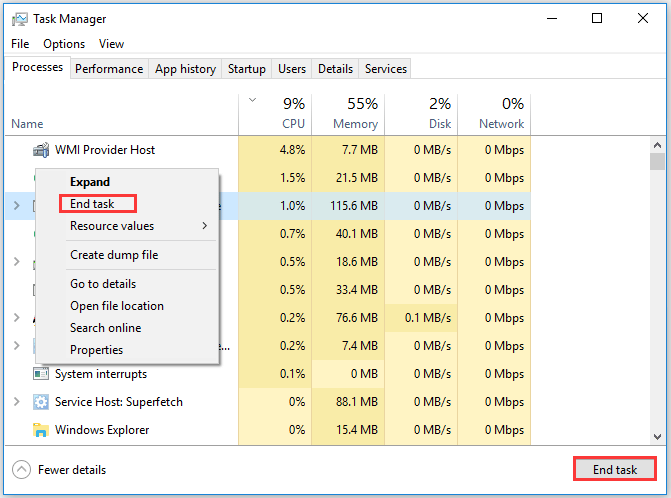Click the 33.4 MB memory value

357,290
